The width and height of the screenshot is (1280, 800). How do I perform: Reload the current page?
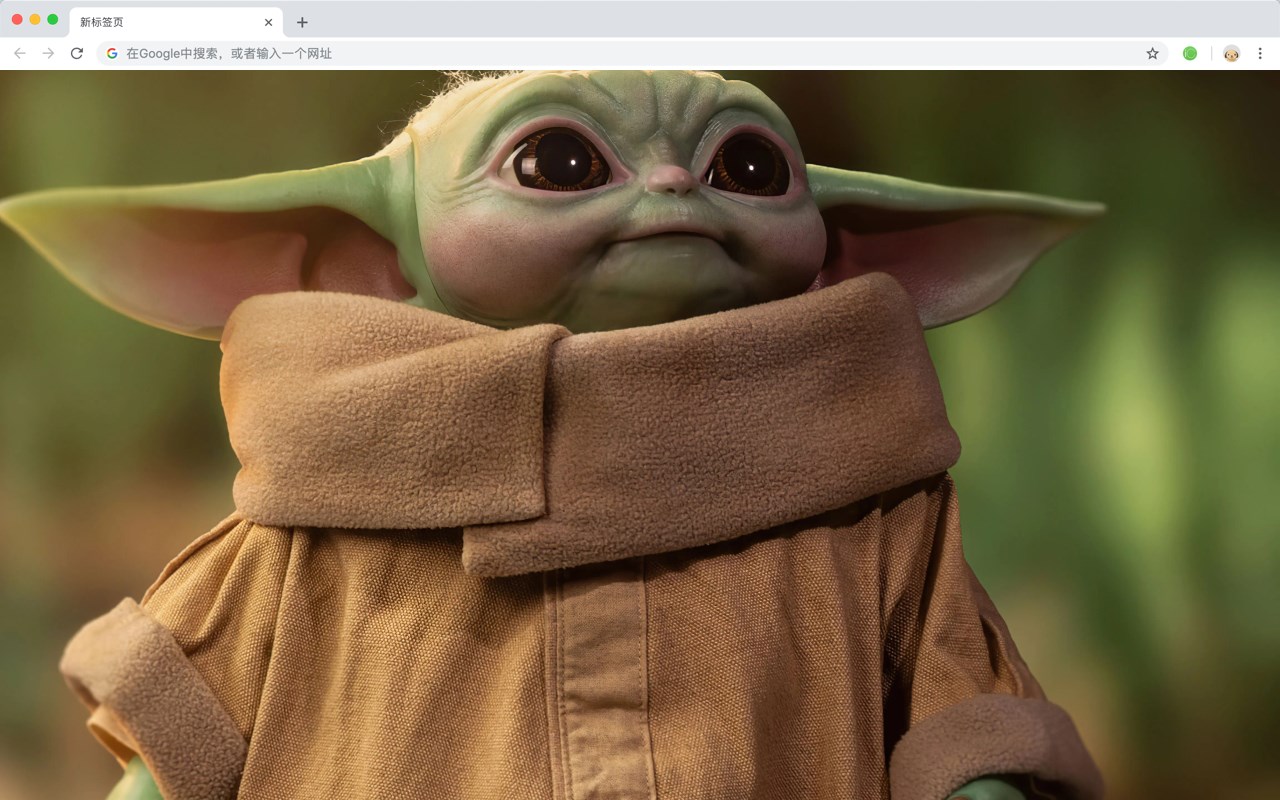pyautogui.click(x=77, y=53)
